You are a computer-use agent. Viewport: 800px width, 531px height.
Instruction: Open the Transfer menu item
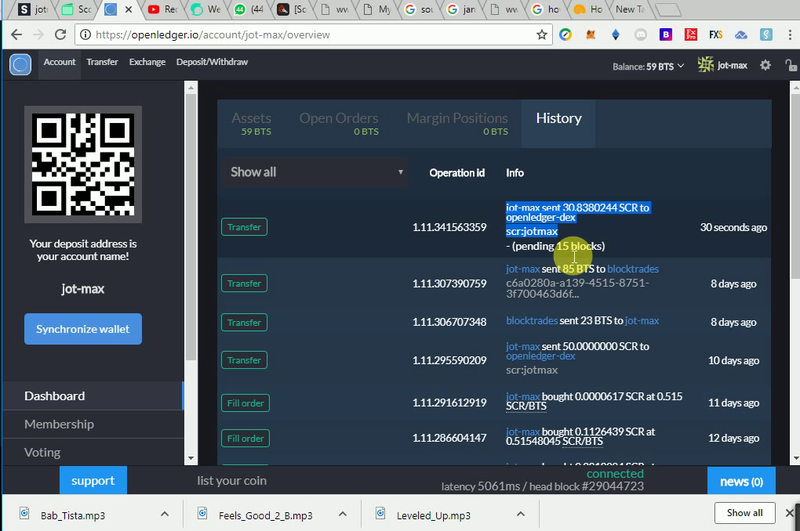(102, 62)
